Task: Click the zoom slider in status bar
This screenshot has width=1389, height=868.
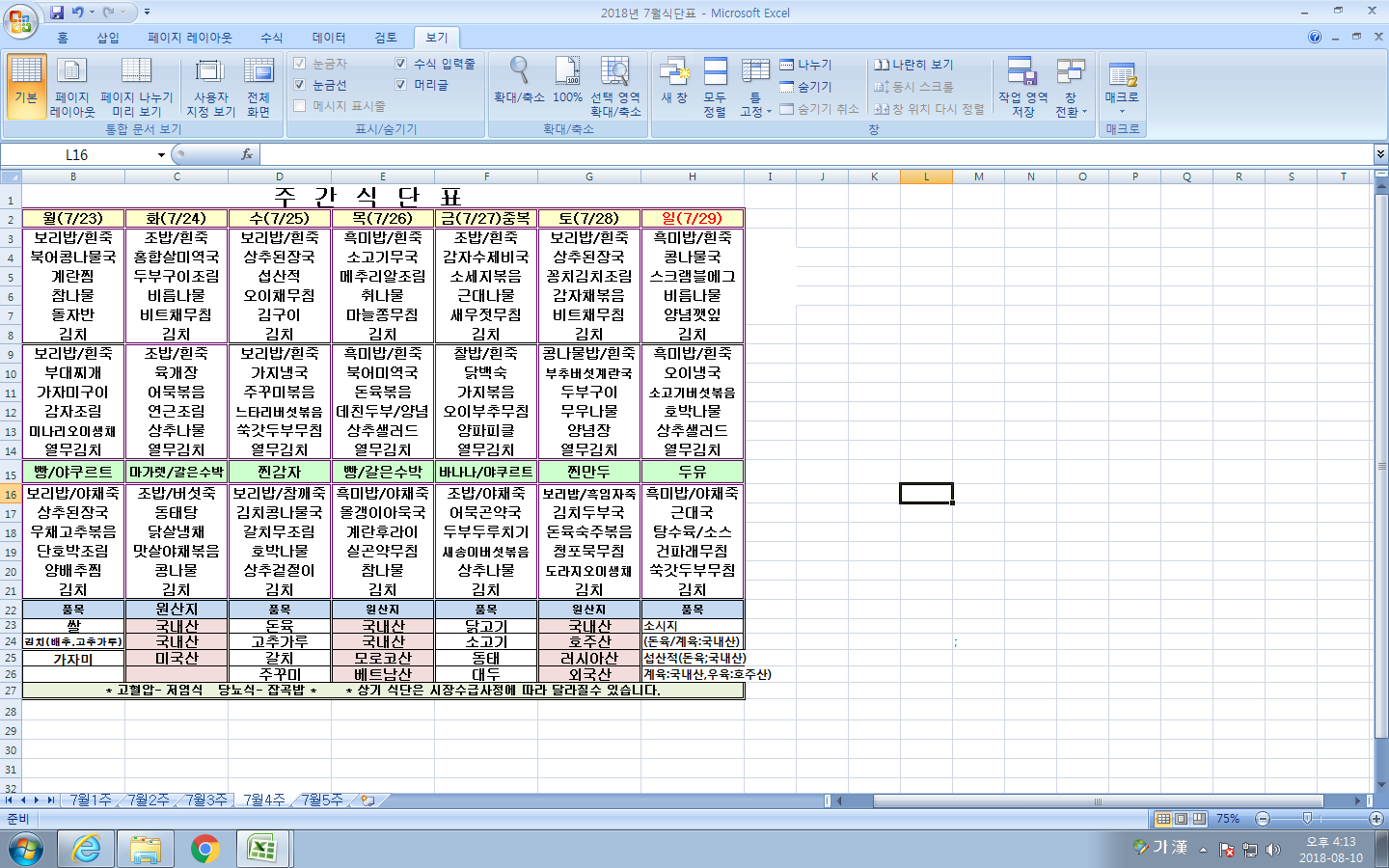Action: 1307,819
